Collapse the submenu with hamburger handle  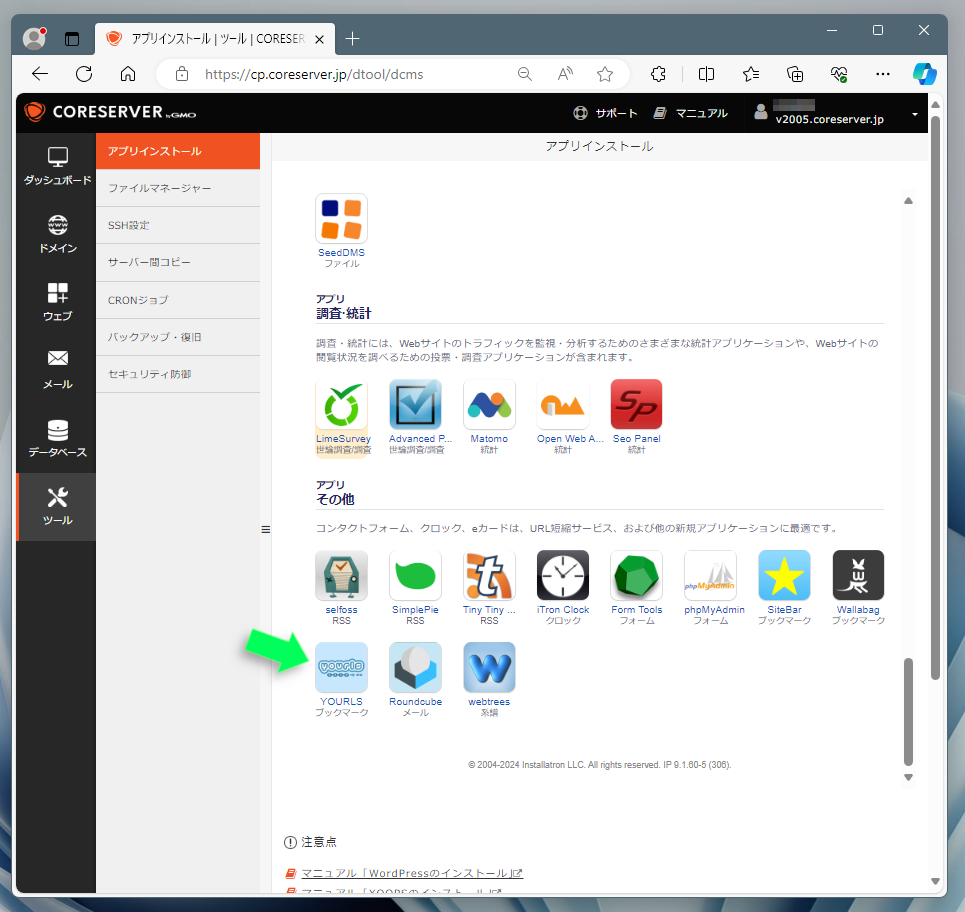266,529
